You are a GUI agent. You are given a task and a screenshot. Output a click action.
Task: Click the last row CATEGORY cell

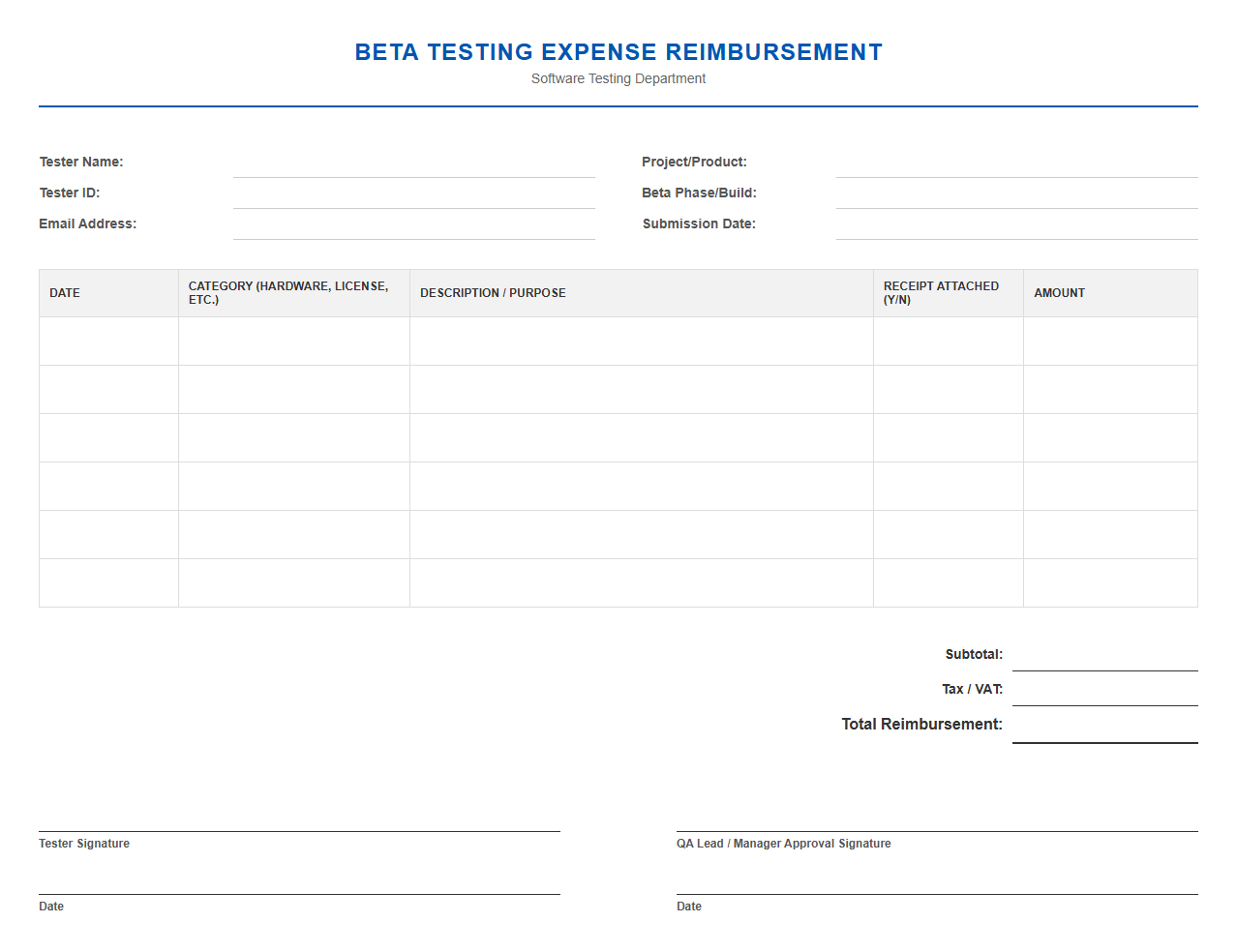(294, 583)
